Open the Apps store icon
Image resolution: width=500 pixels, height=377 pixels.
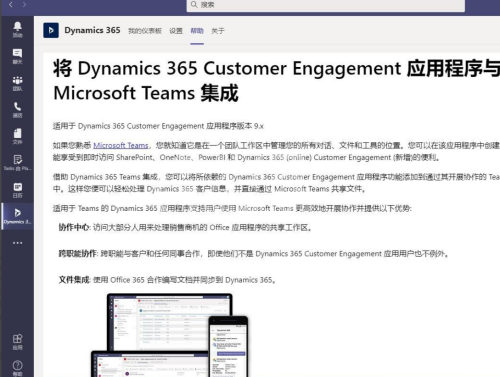(17, 342)
